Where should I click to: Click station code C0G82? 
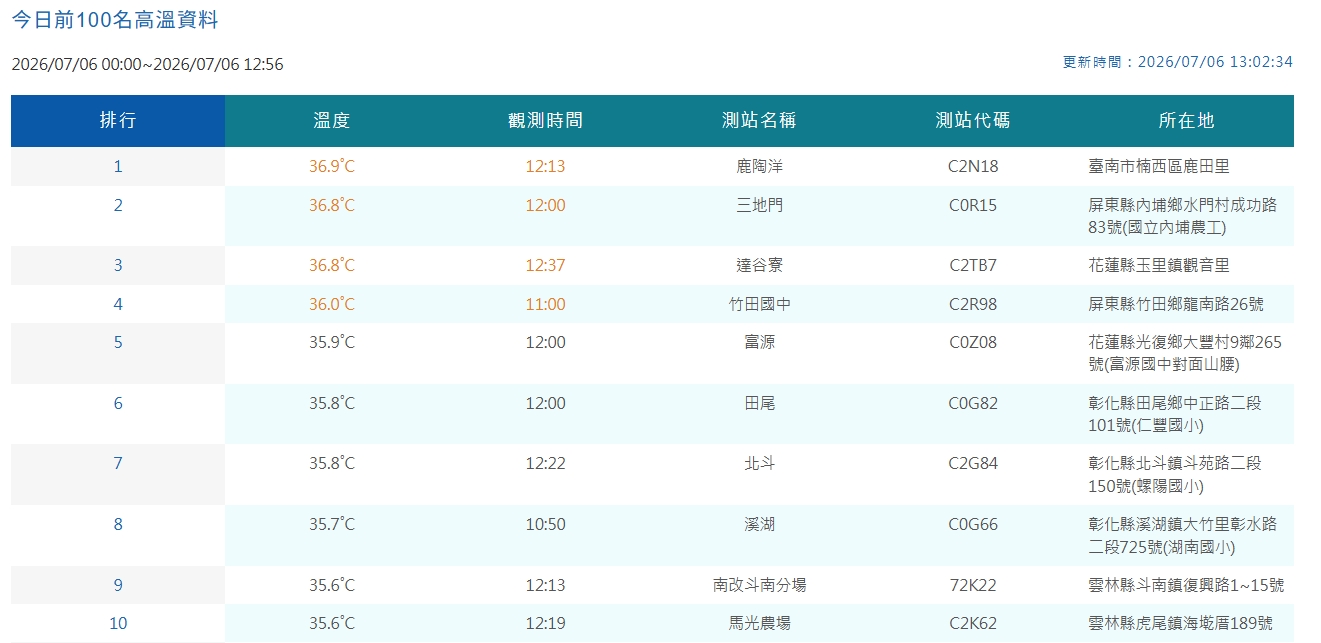[973, 403]
